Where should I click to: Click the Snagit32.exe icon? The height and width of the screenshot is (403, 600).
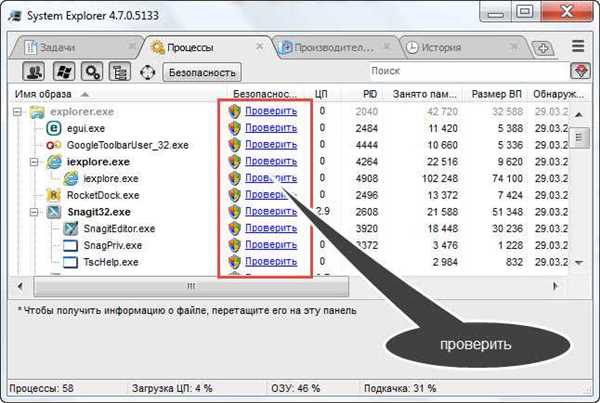54,212
